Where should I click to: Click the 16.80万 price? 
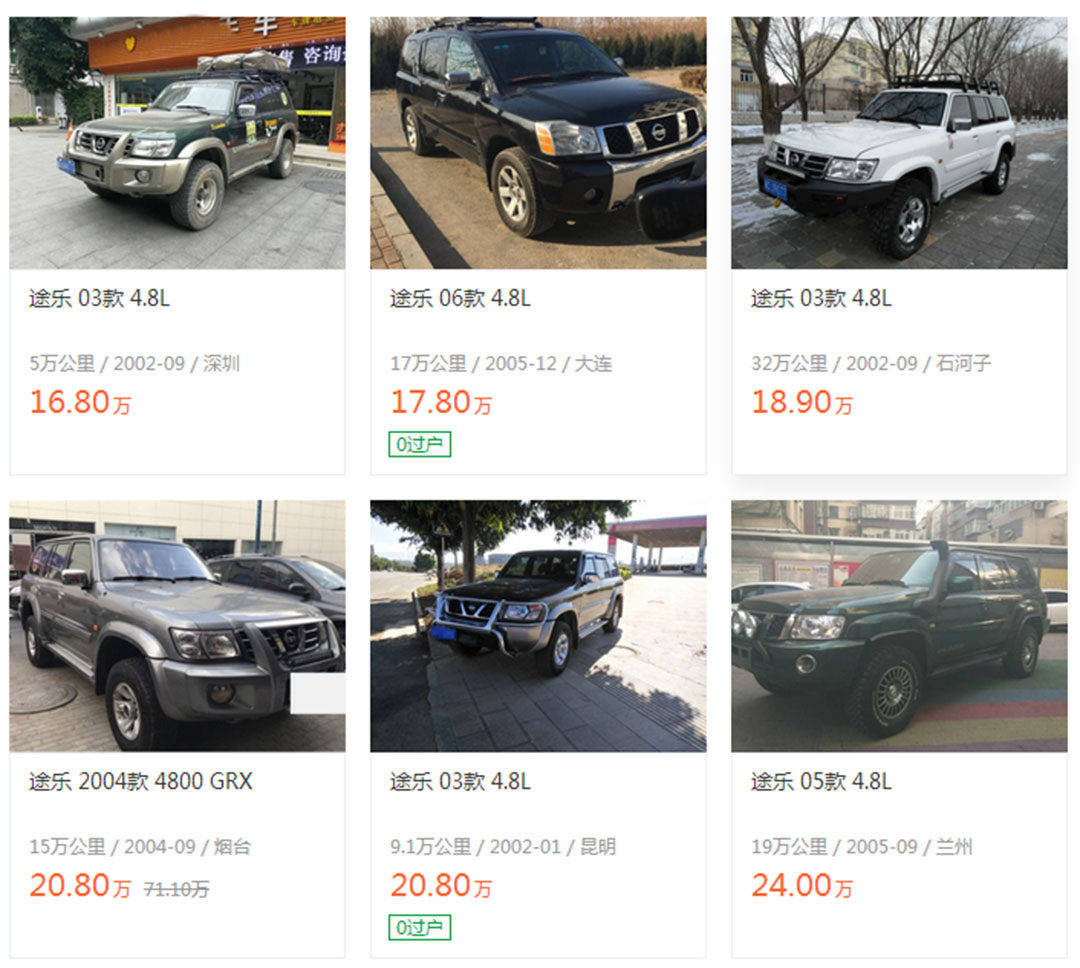point(80,402)
